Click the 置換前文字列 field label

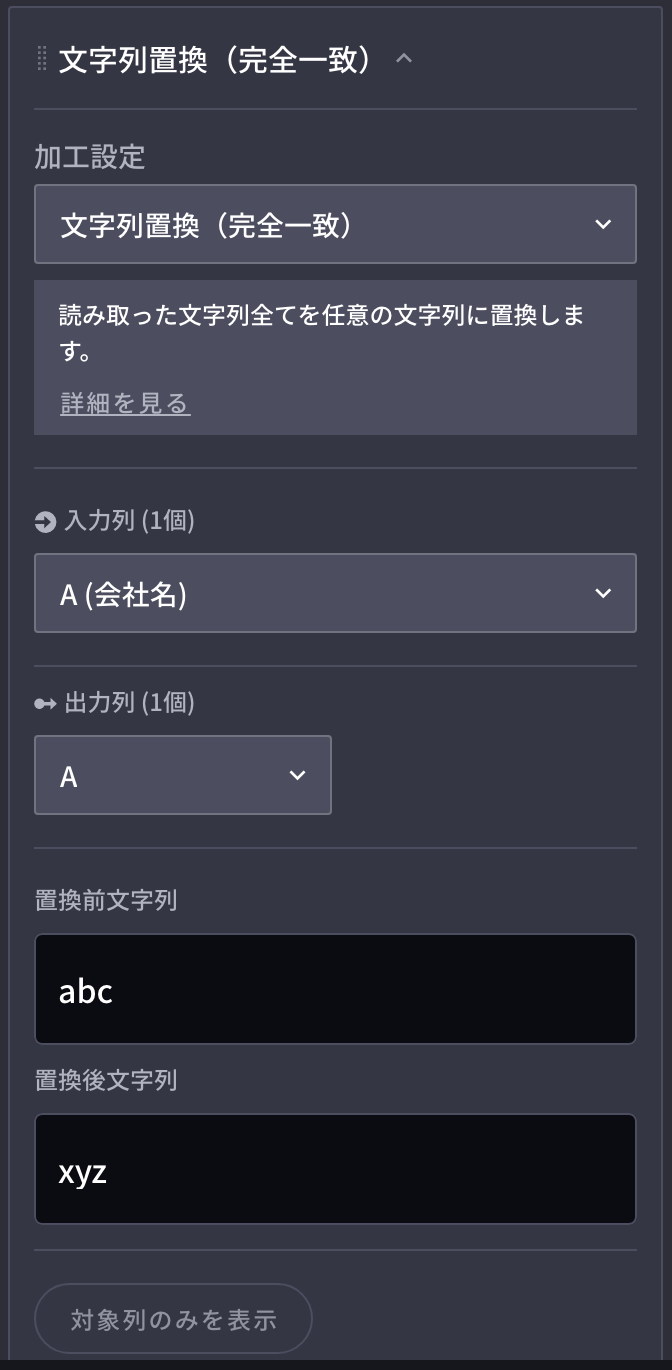pyautogui.click(x=106, y=900)
